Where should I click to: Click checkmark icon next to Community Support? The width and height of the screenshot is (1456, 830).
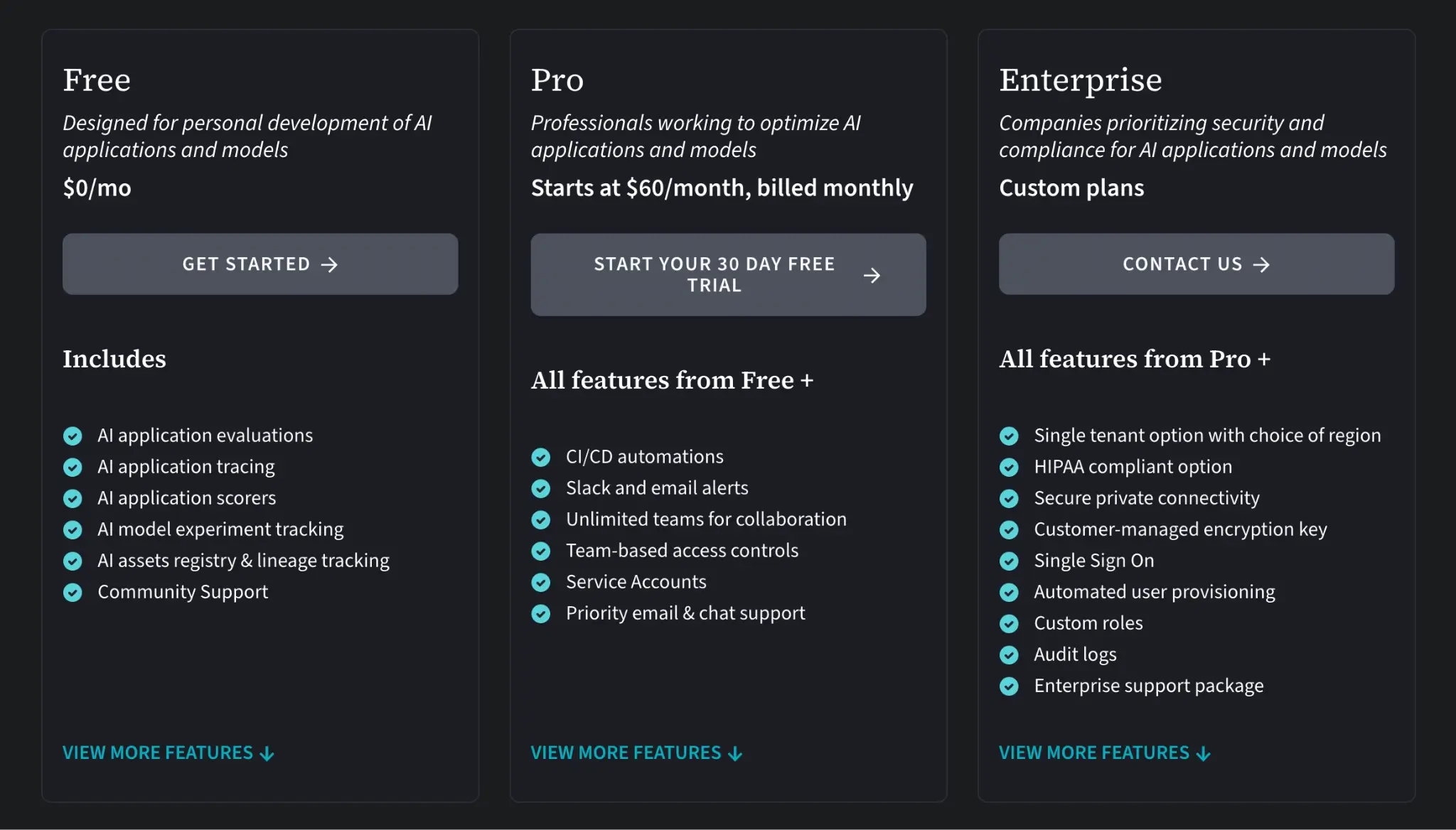pyautogui.click(x=73, y=592)
